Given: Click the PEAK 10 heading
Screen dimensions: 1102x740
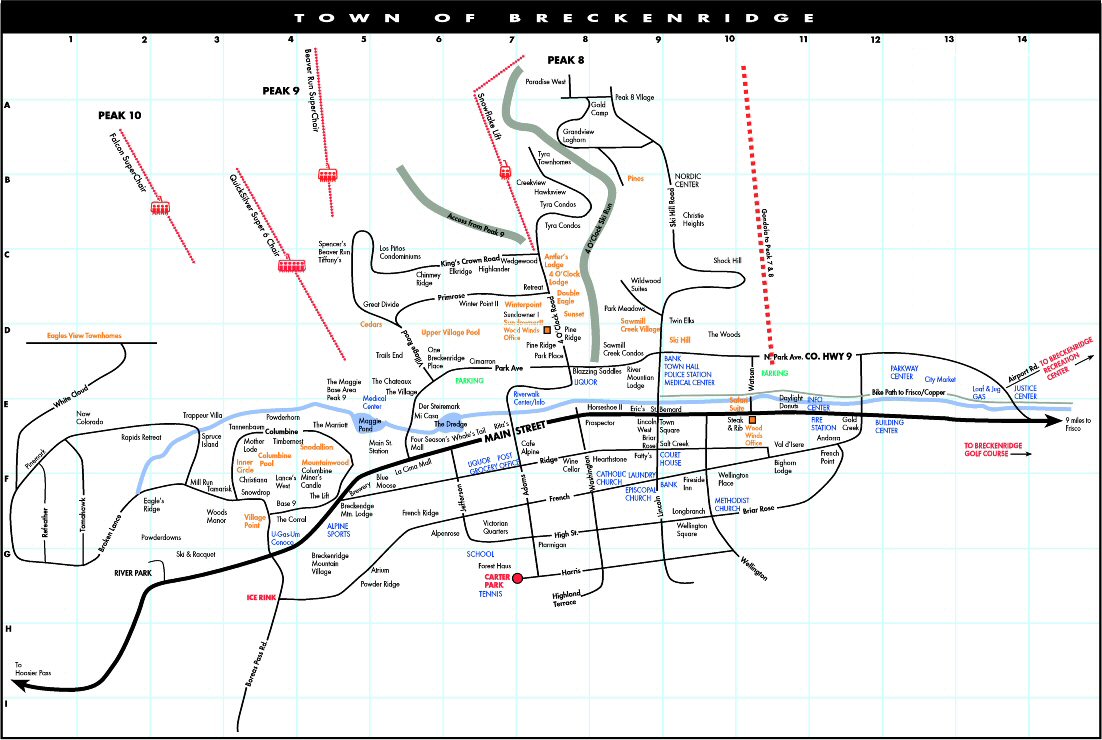Looking at the screenshot, I should pos(119,116).
